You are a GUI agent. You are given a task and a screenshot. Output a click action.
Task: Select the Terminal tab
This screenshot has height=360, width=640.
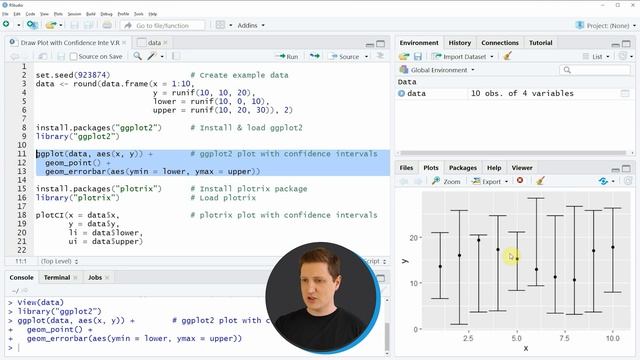(x=57, y=277)
